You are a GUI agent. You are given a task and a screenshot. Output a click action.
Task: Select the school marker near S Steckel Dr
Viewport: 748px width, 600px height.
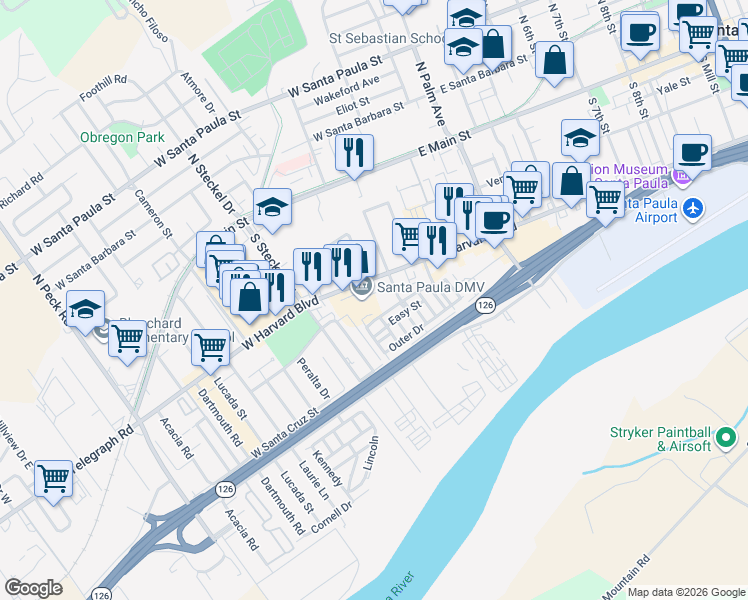click(272, 207)
